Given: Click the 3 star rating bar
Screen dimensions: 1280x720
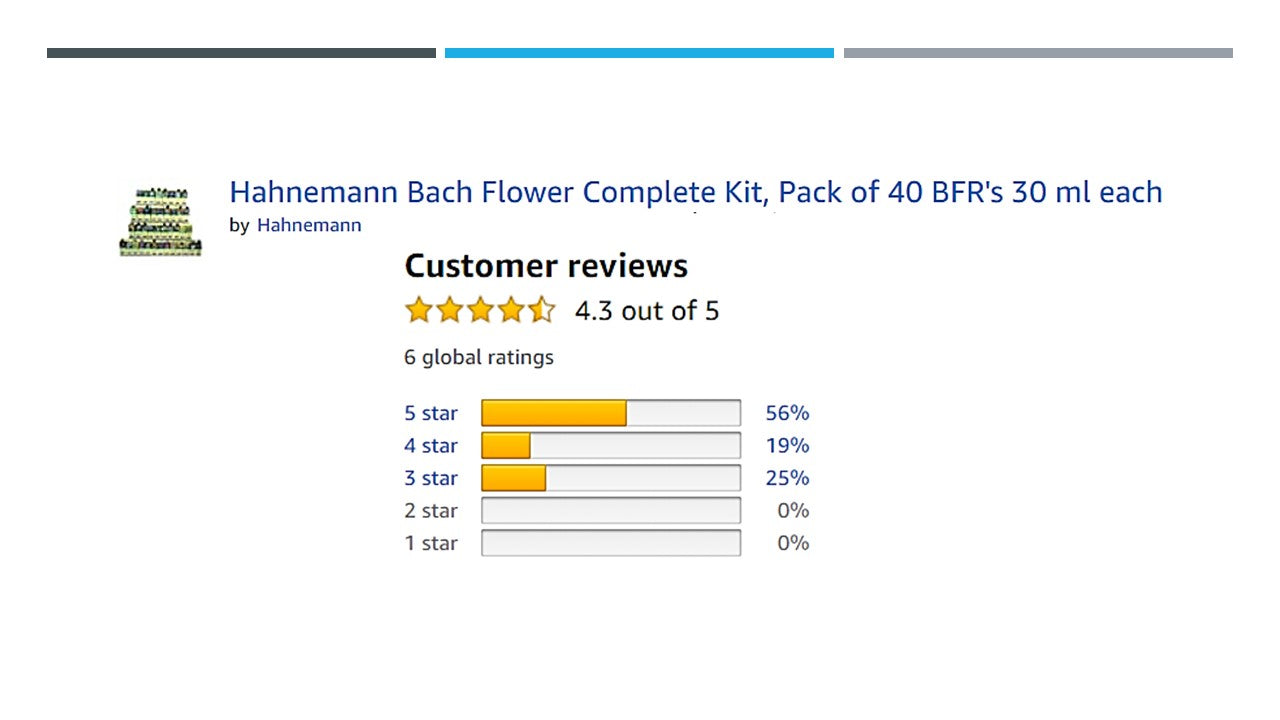Looking at the screenshot, I should tap(611, 478).
